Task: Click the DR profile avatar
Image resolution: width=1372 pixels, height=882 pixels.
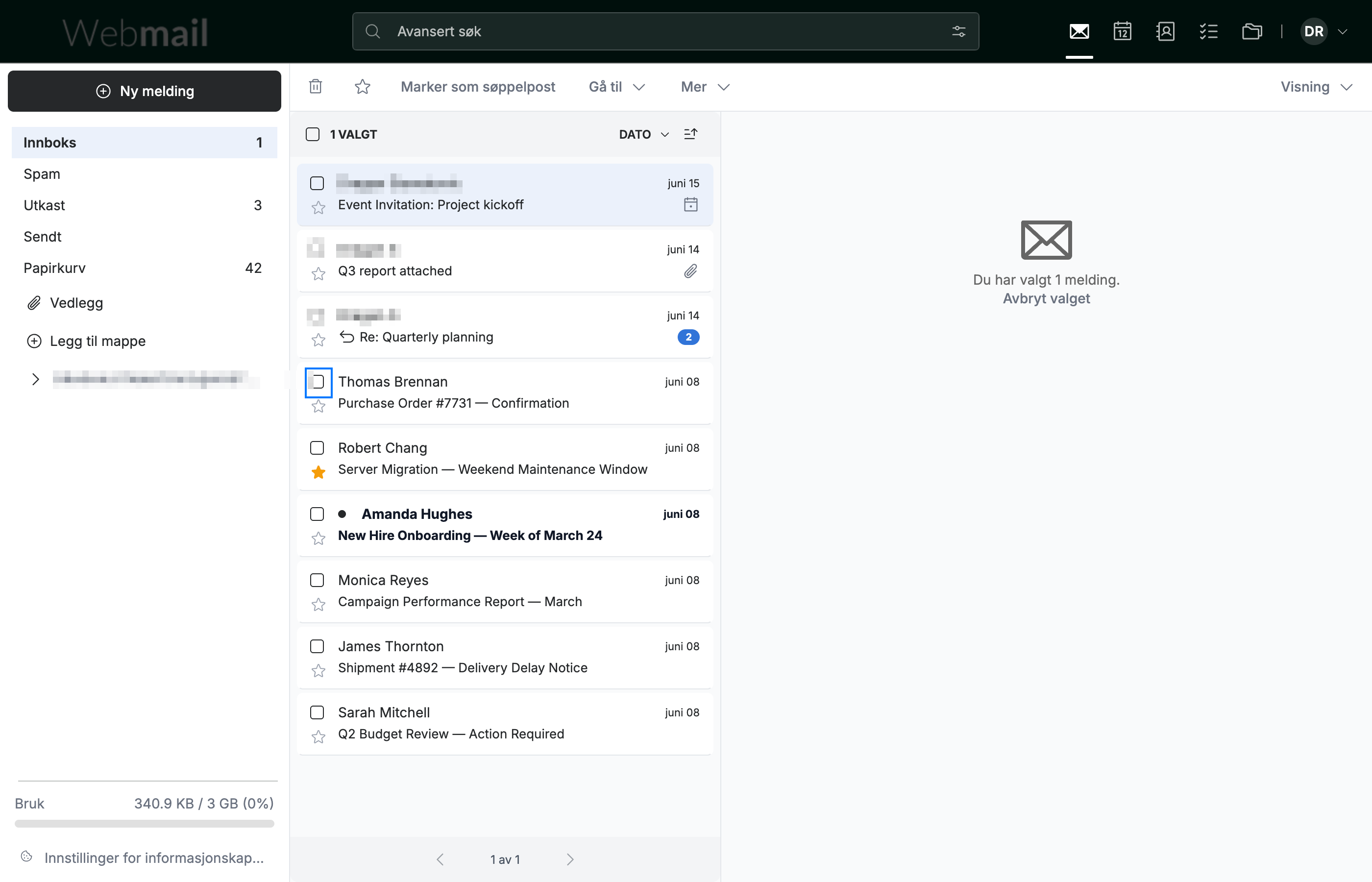Action: [1314, 31]
